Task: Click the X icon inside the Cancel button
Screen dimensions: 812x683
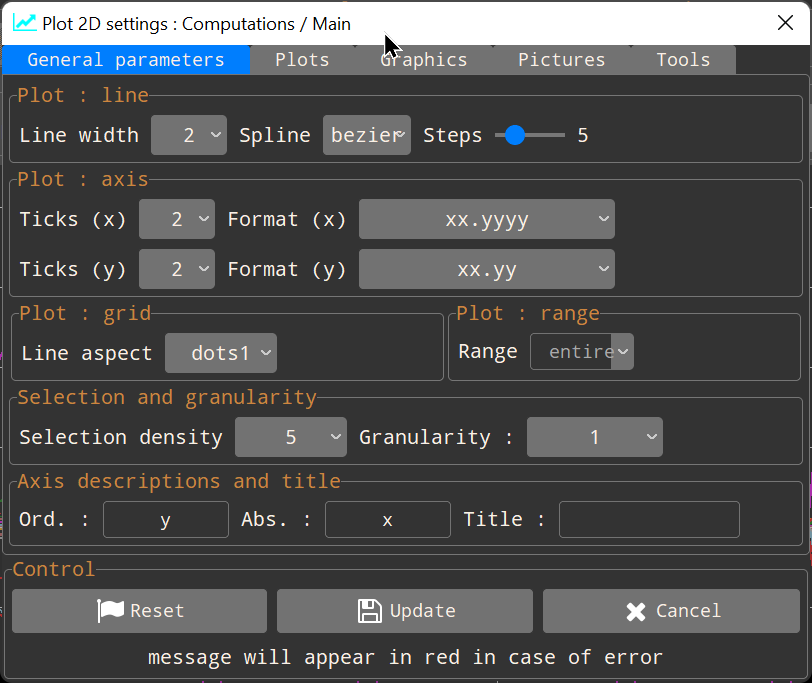Action: pyautogui.click(x=634, y=611)
